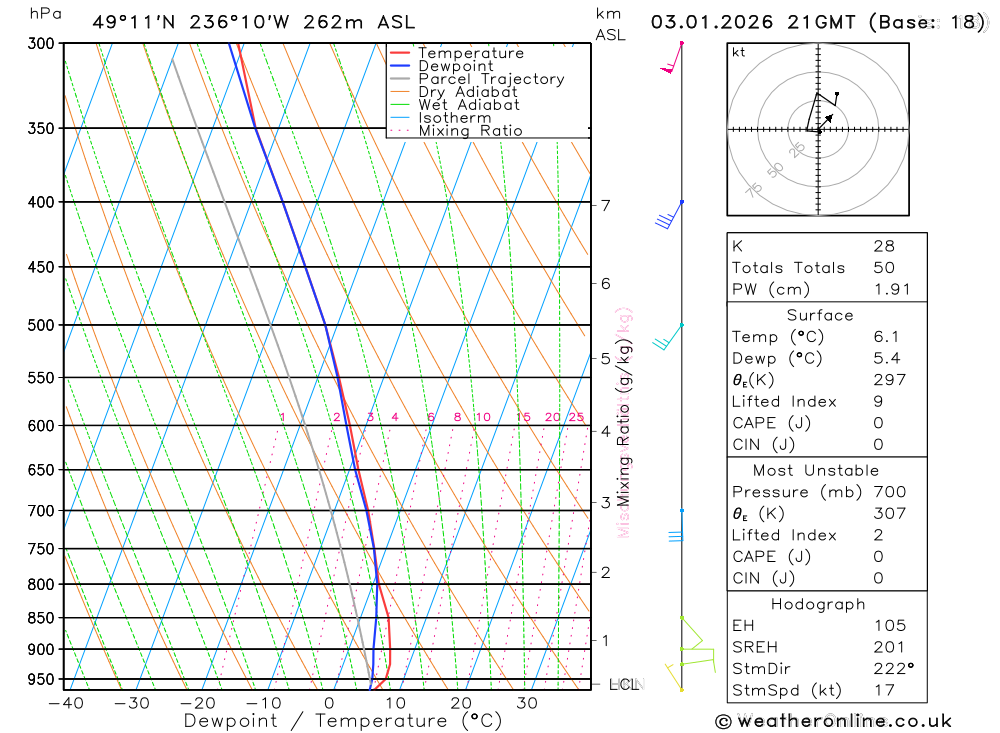1000x733 pixels.
Task: Click the pink wind barb at 300 hPa
Action: tap(671, 57)
